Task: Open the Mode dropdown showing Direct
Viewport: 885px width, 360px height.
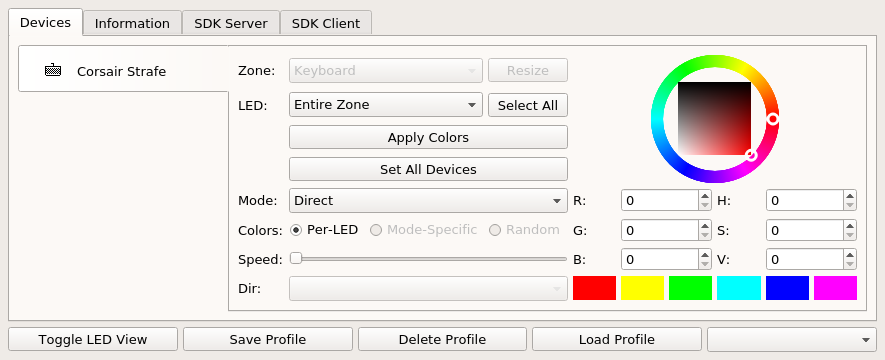Action: click(x=428, y=201)
